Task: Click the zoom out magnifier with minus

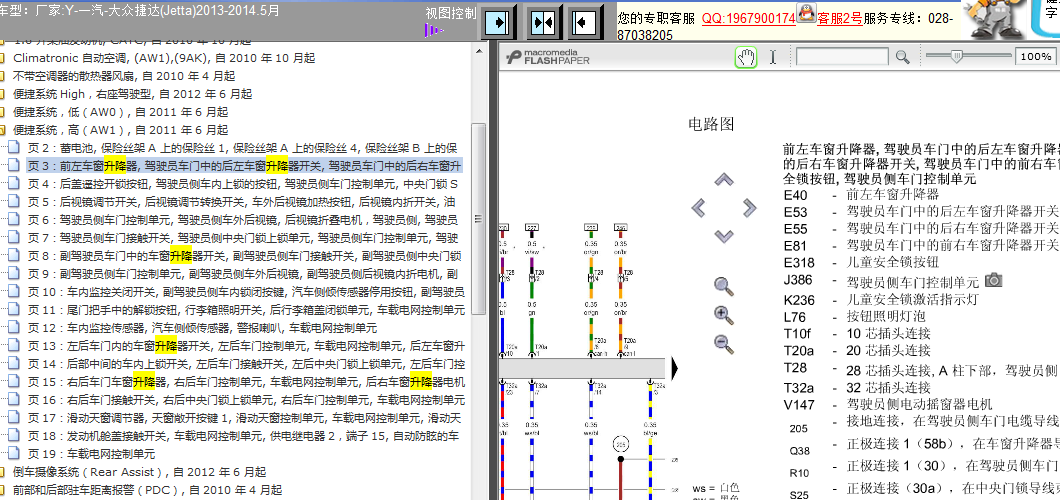Action: (723, 343)
